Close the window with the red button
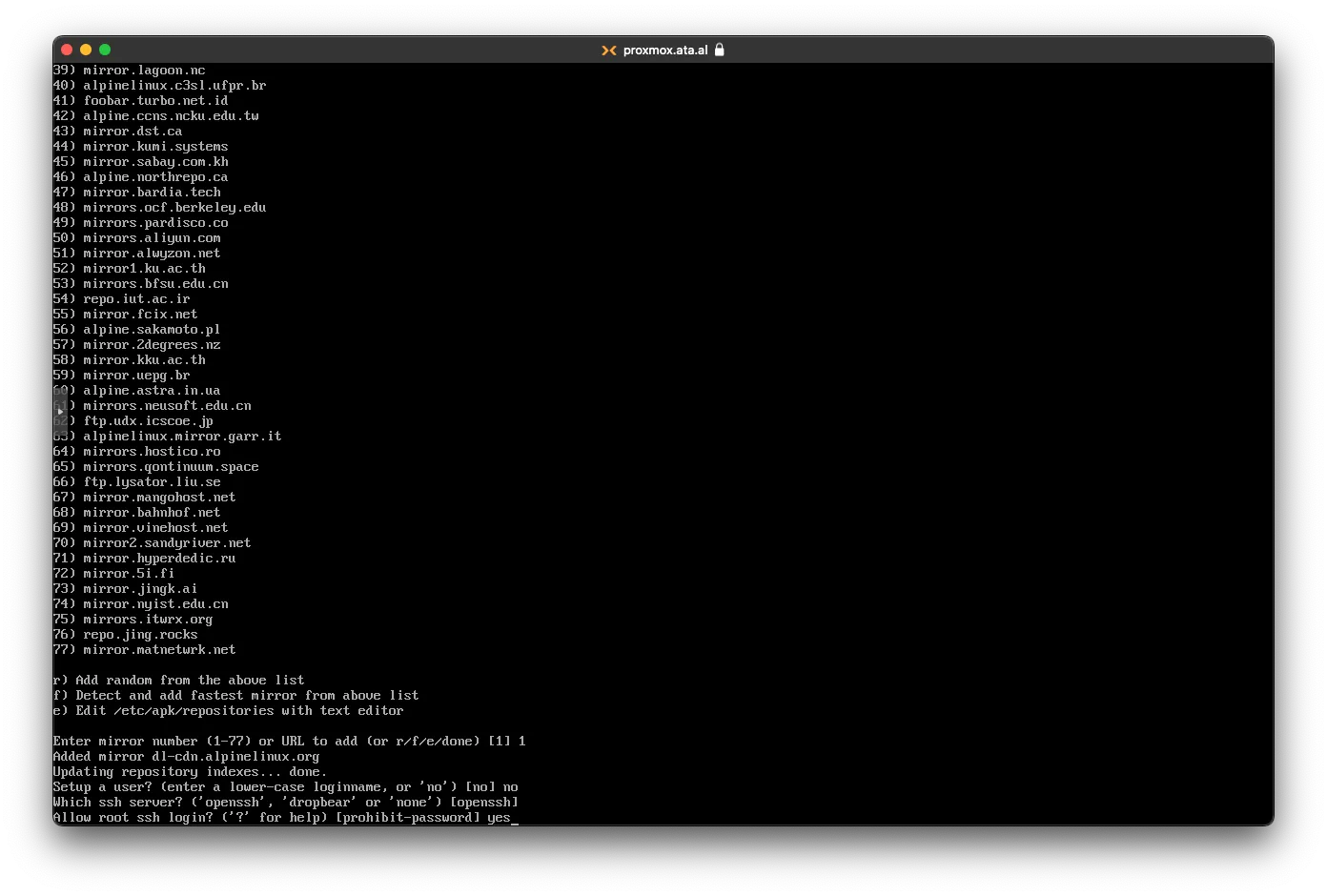The height and width of the screenshot is (896, 1327). (67, 50)
